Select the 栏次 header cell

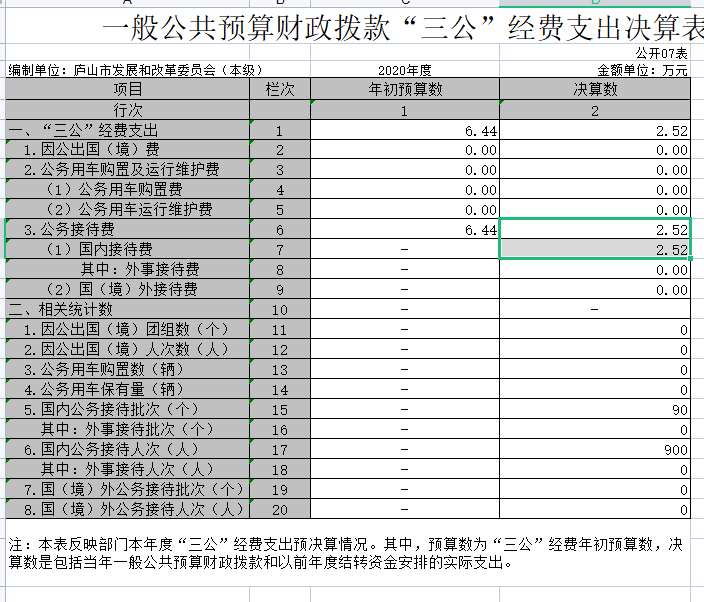(280, 90)
